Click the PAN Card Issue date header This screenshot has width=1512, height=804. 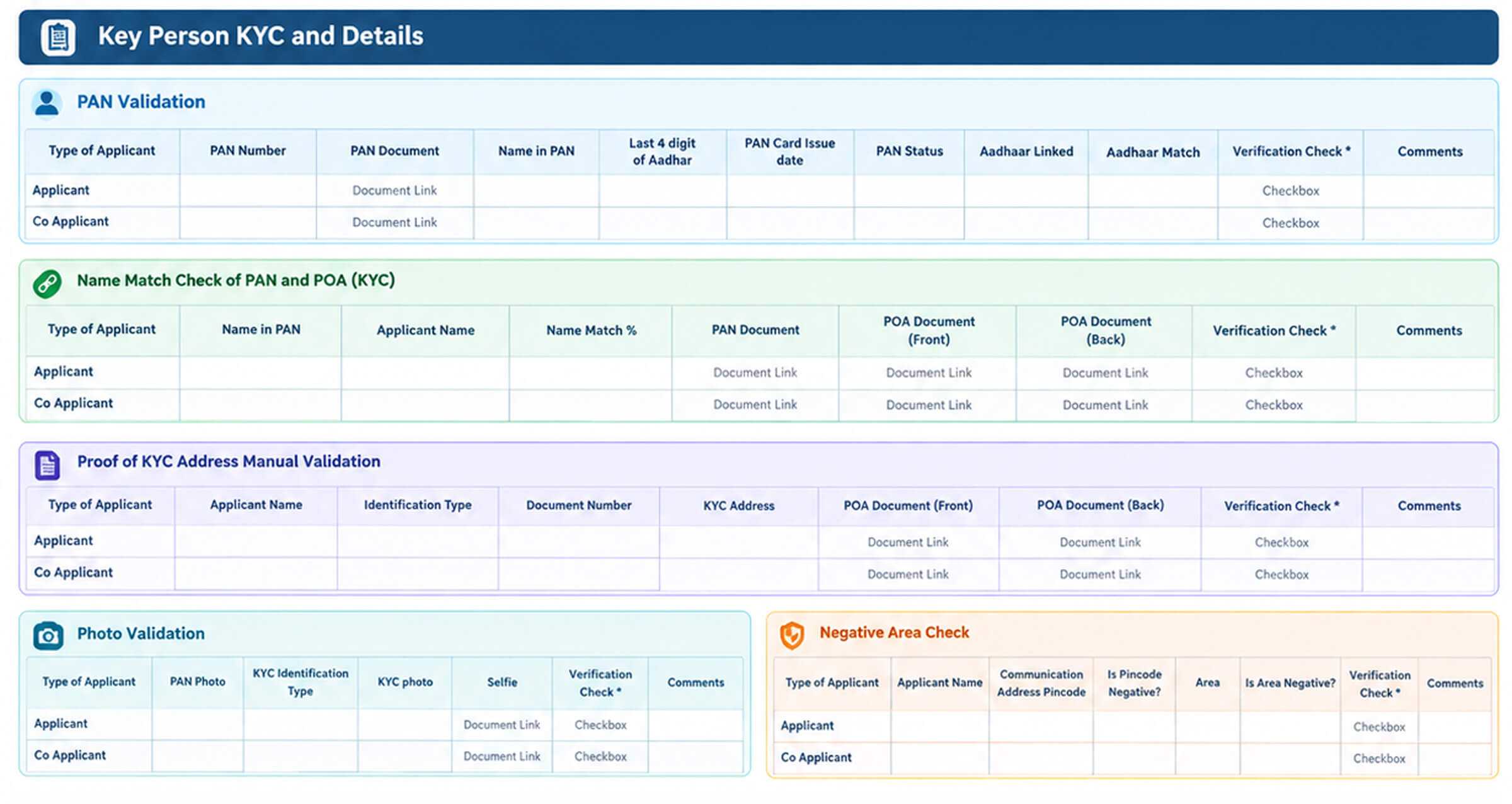click(x=790, y=152)
